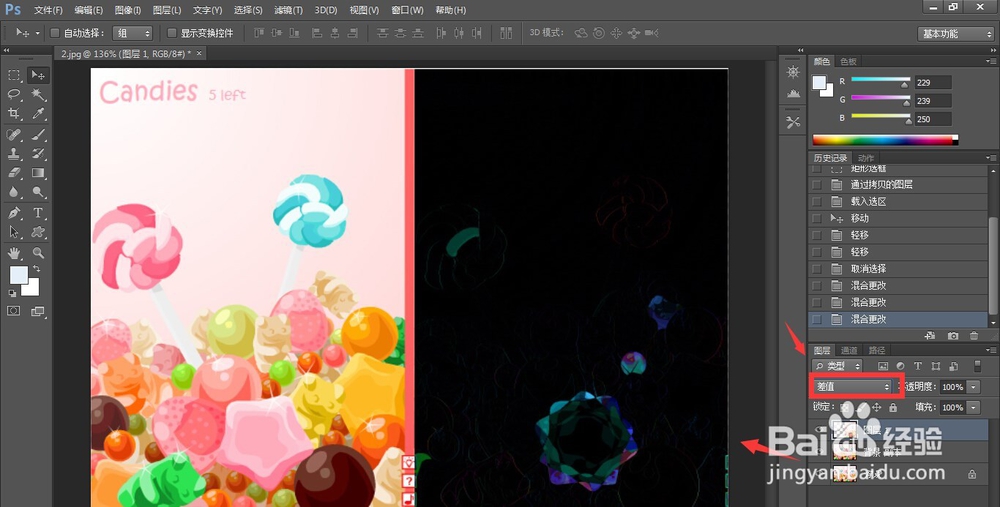Create a new snapshot via the camera icon

point(952,335)
